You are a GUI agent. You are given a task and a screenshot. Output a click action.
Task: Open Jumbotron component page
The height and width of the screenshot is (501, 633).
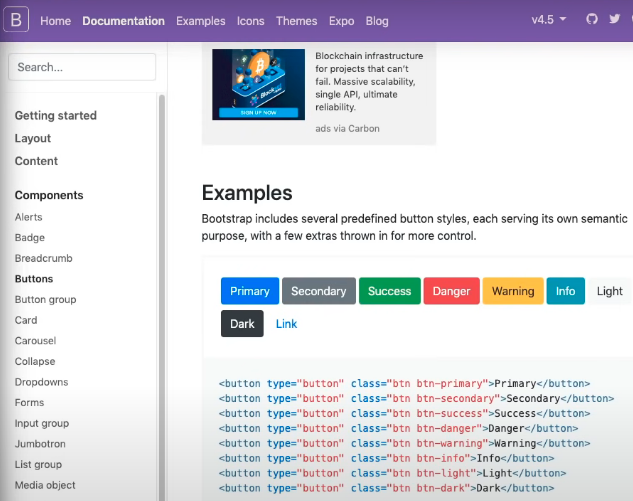click(x=40, y=444)
